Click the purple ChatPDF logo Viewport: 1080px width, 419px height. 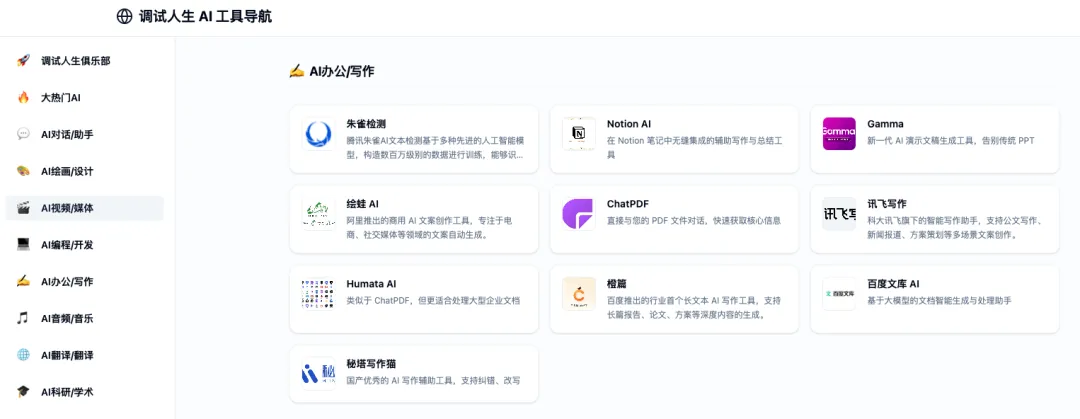click(579, 214)
